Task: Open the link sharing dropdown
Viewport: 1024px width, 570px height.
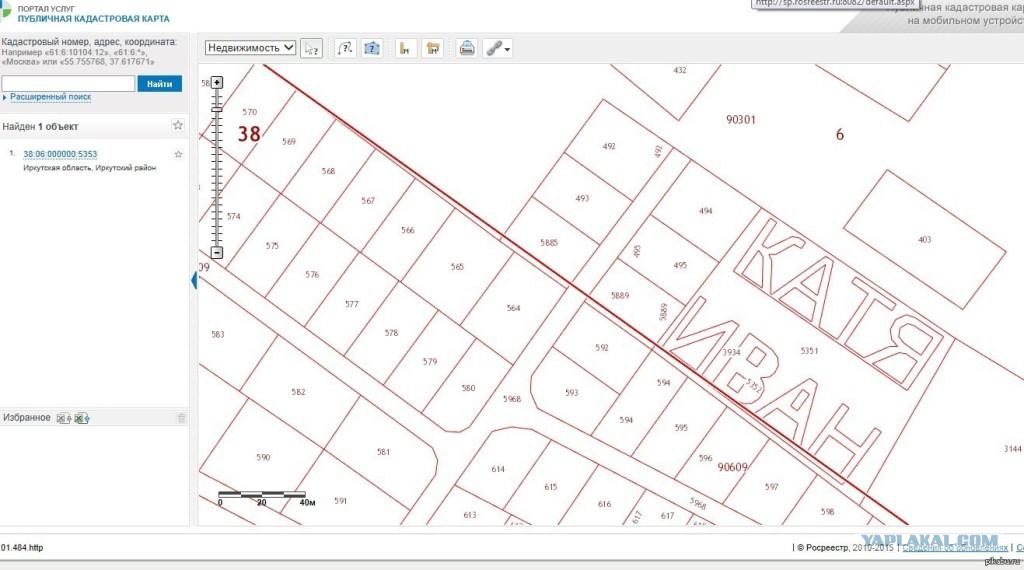Action: pyautogui.click(x=498, y=48)
